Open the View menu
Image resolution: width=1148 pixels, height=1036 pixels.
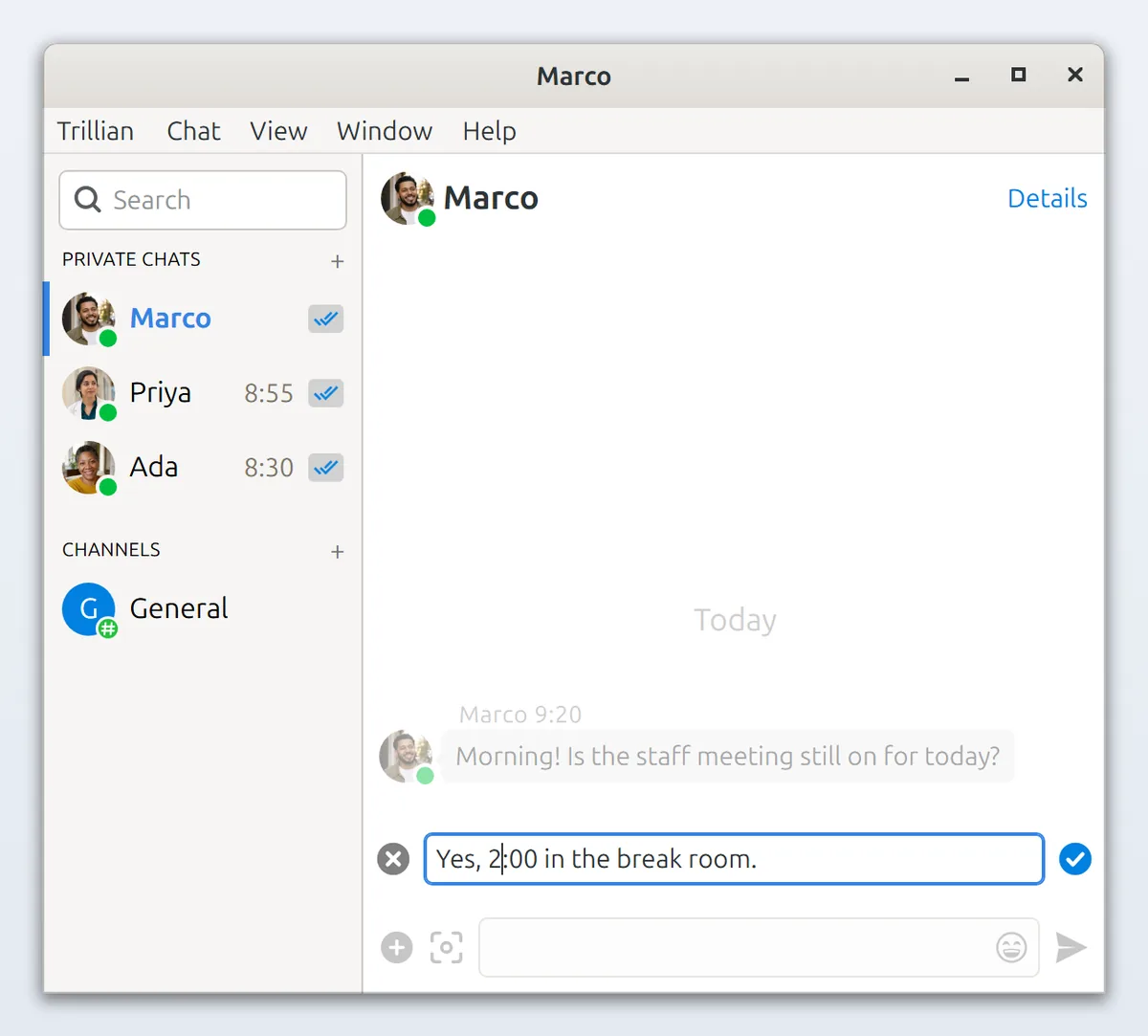tap(278, 131)
